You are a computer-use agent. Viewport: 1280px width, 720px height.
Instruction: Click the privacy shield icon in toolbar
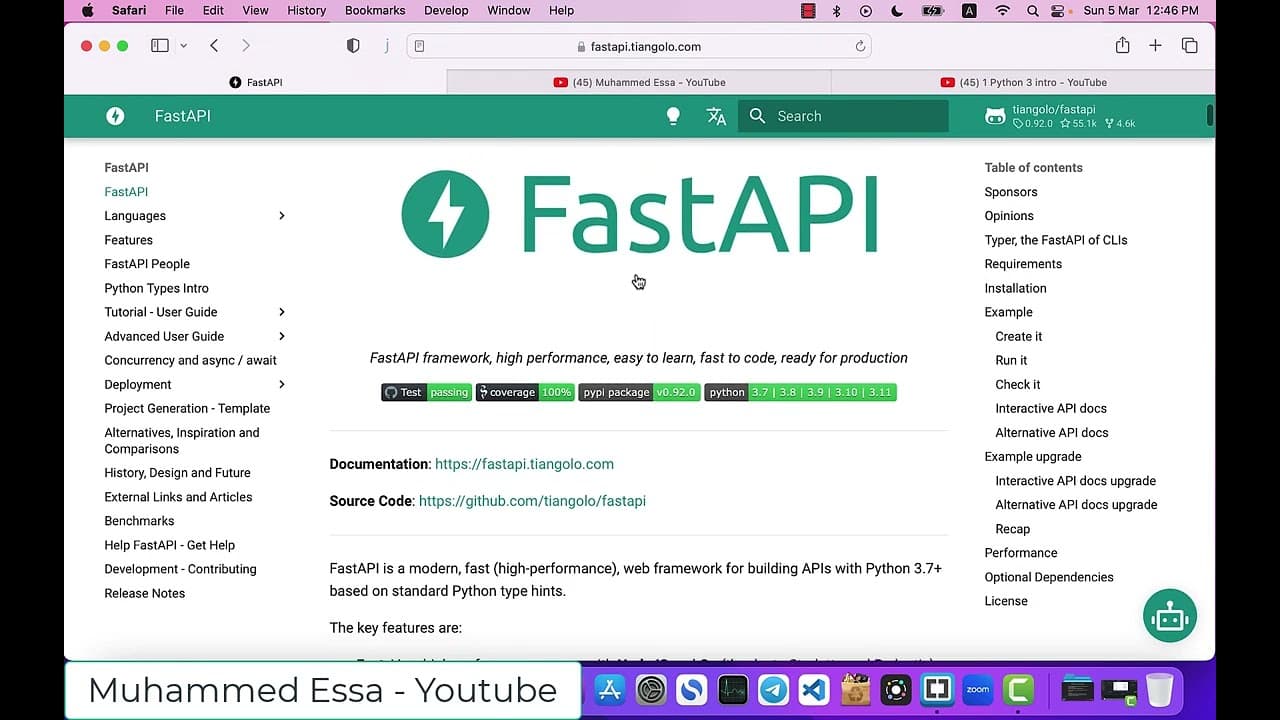(x=353, y=46)
